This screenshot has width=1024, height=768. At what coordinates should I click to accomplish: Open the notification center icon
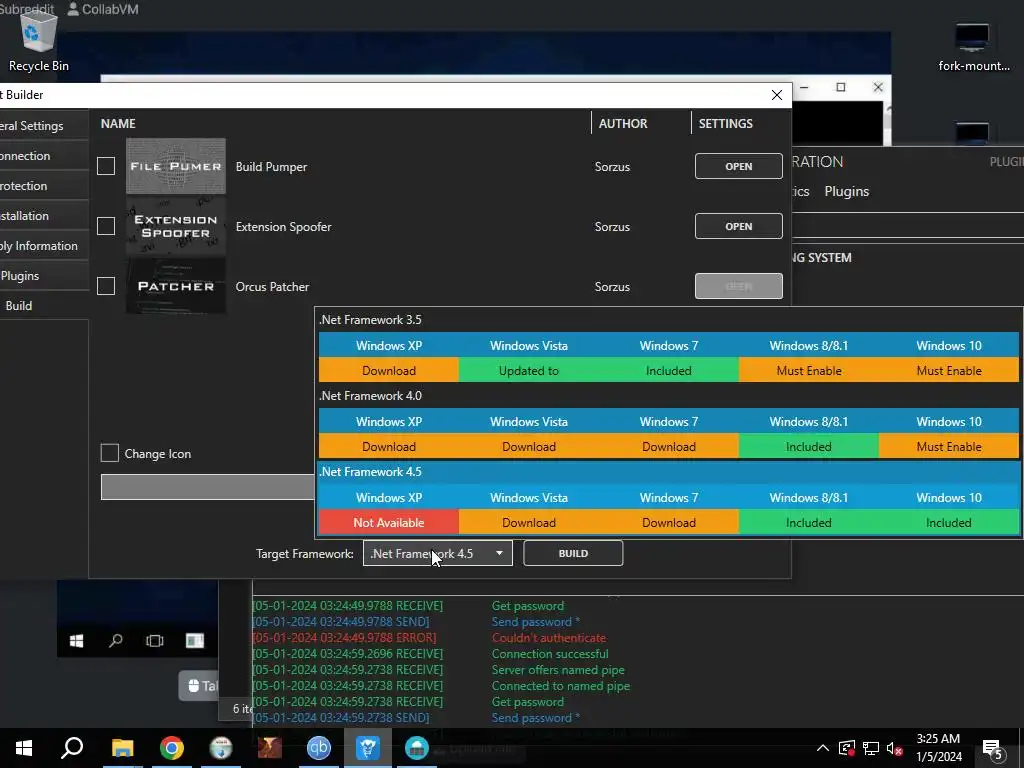point(993,749)
